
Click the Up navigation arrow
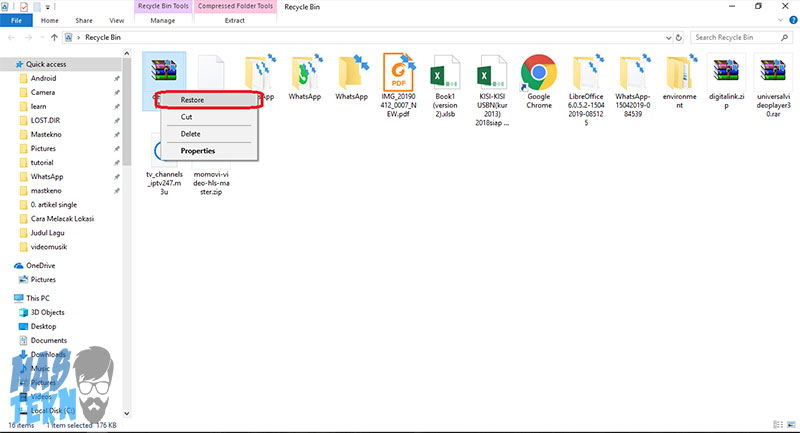pos(53,37)
